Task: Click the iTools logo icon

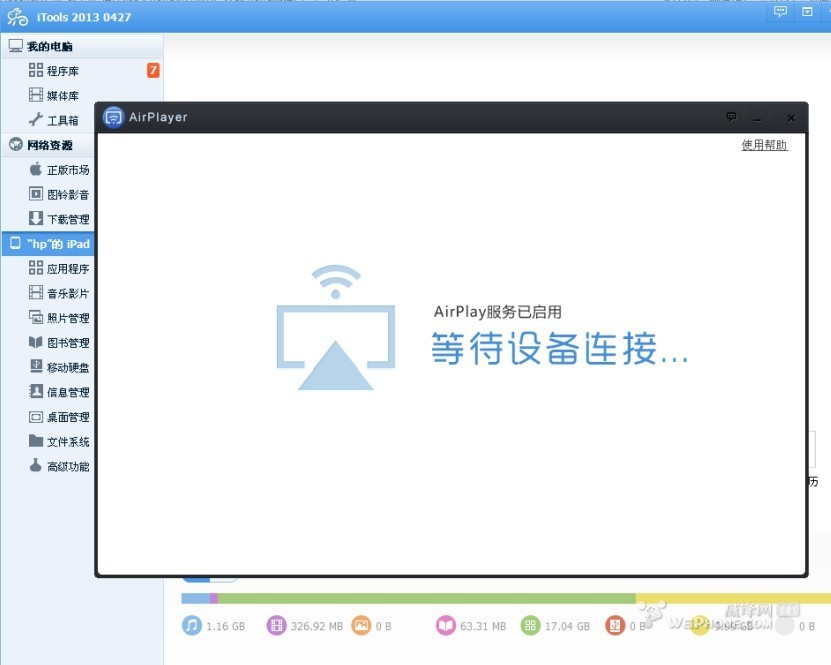Action: click(x=17, y=17)
